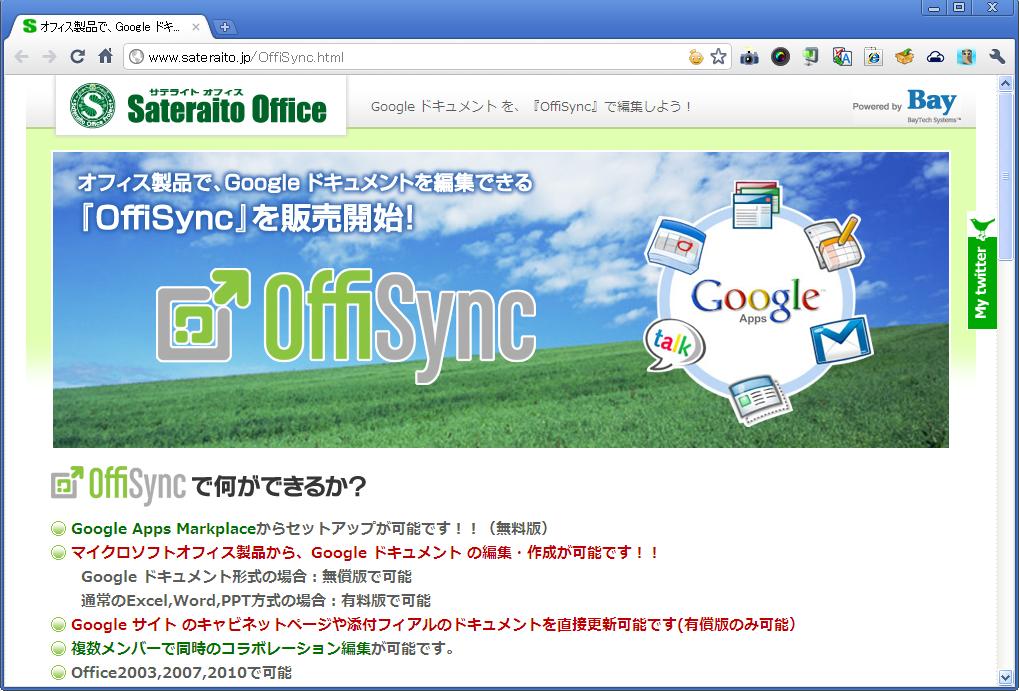Open the cloud extension icon
The image size is (1019, 691).
[935, 57]
